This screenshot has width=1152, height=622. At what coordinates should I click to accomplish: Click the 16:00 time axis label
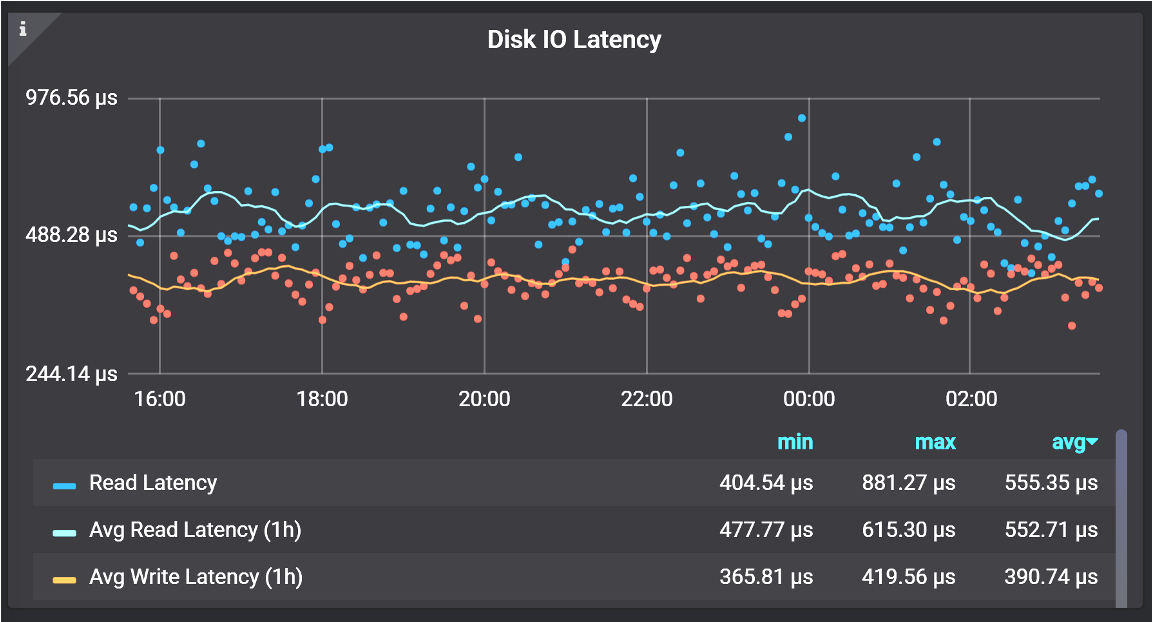[160, 399]
